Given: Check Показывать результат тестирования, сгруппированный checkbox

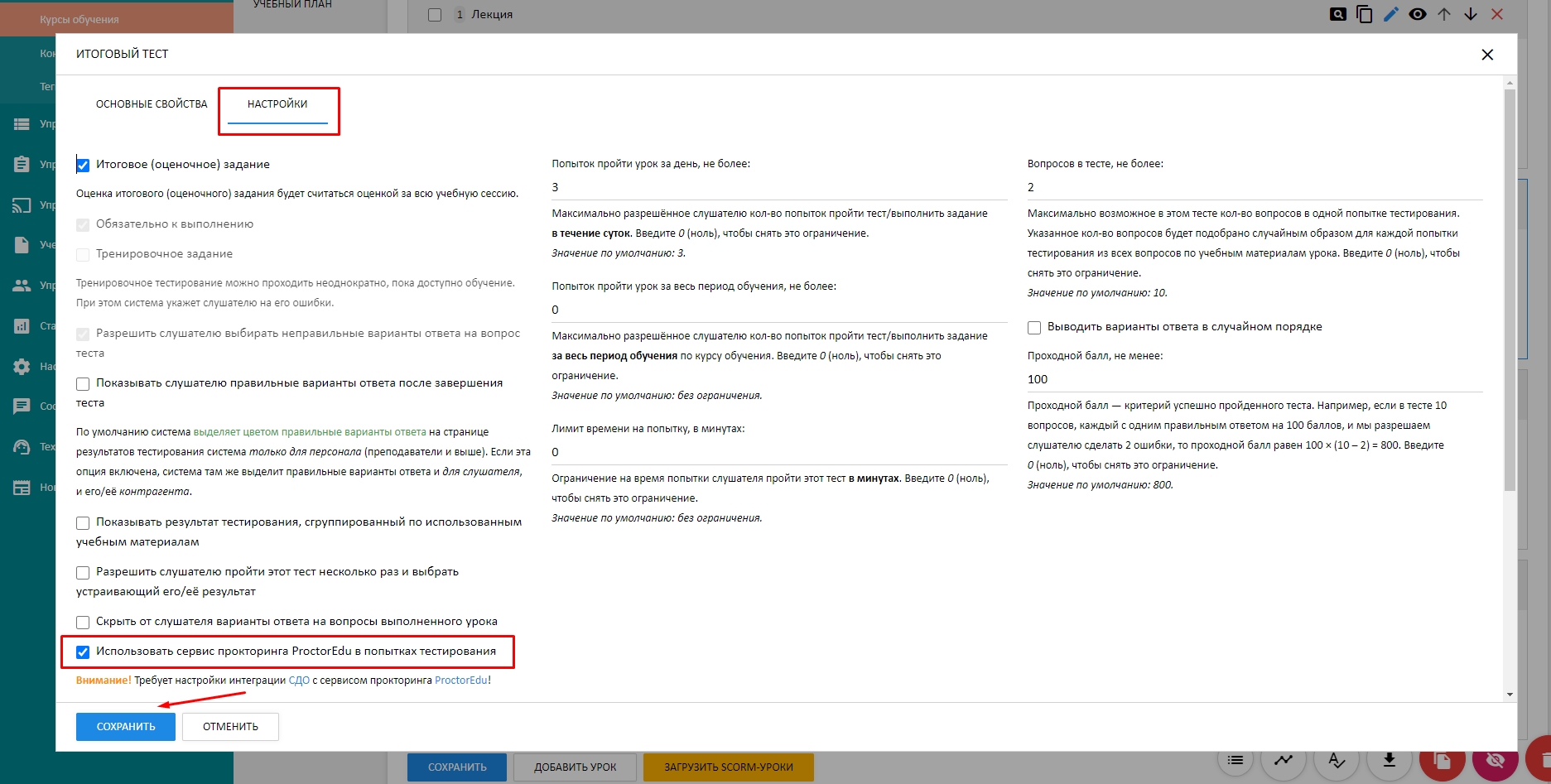Looking at the screenshot, I should click(83, 523).
